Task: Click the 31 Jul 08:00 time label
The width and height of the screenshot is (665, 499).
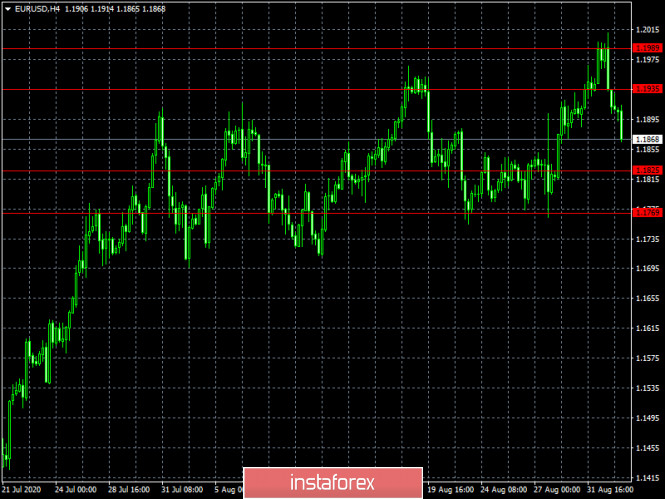Action: [183, 491]
